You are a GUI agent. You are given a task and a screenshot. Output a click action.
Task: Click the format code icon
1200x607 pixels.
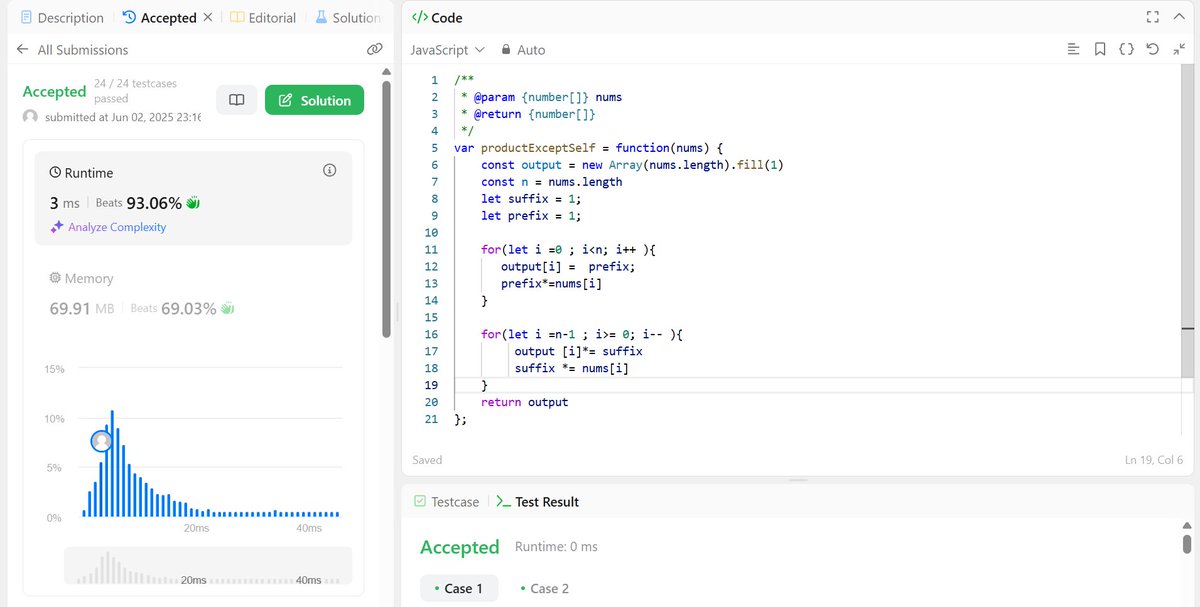pos(1073,49)
